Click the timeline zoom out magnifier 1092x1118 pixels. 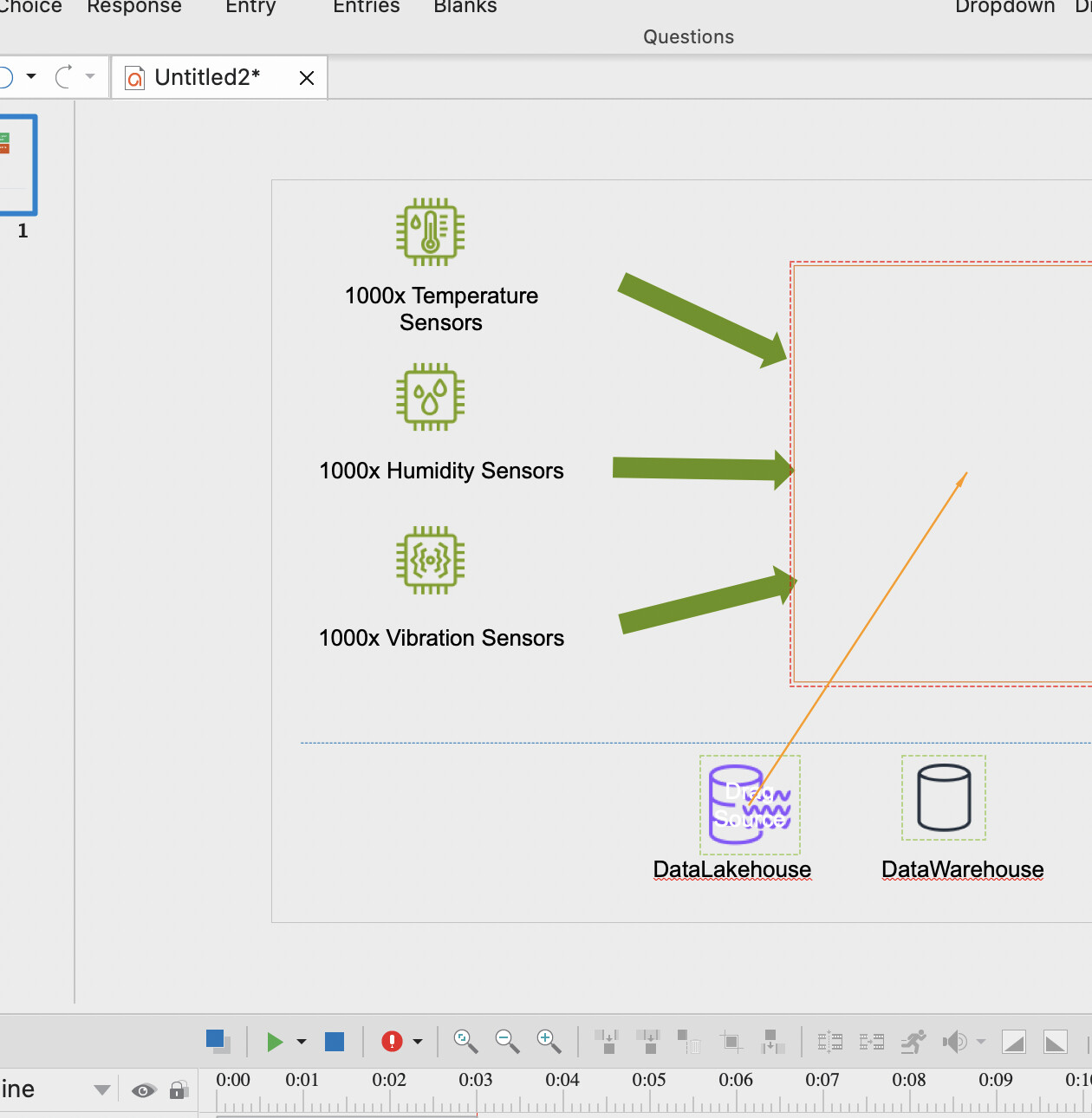pyautogui.click(x=507, y=1041)
